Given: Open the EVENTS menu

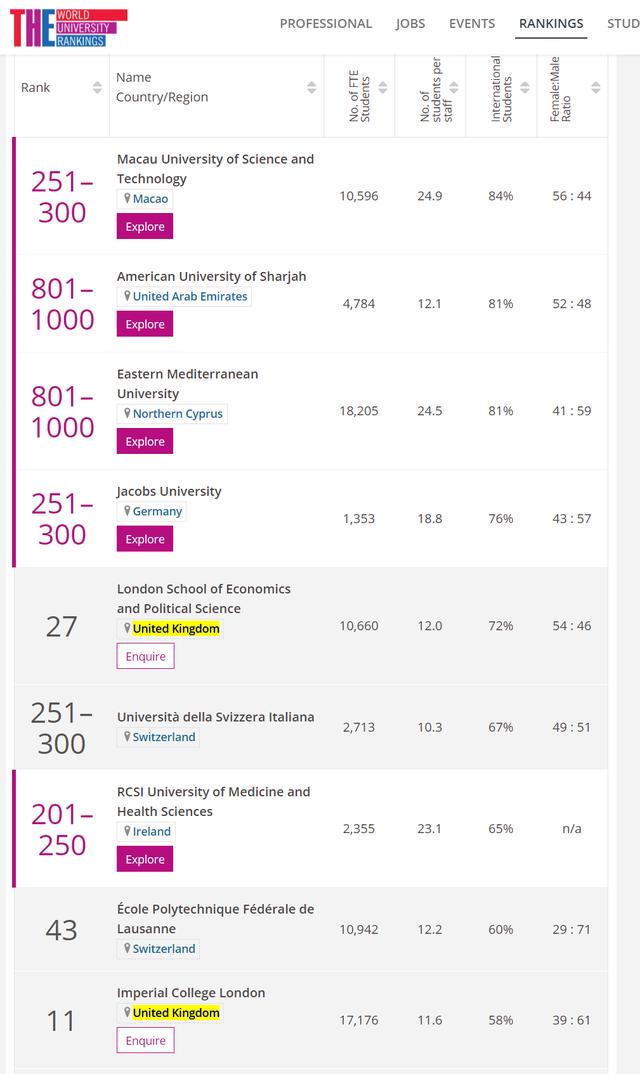Looking at the screenshot, I should [x=471, y=23].
